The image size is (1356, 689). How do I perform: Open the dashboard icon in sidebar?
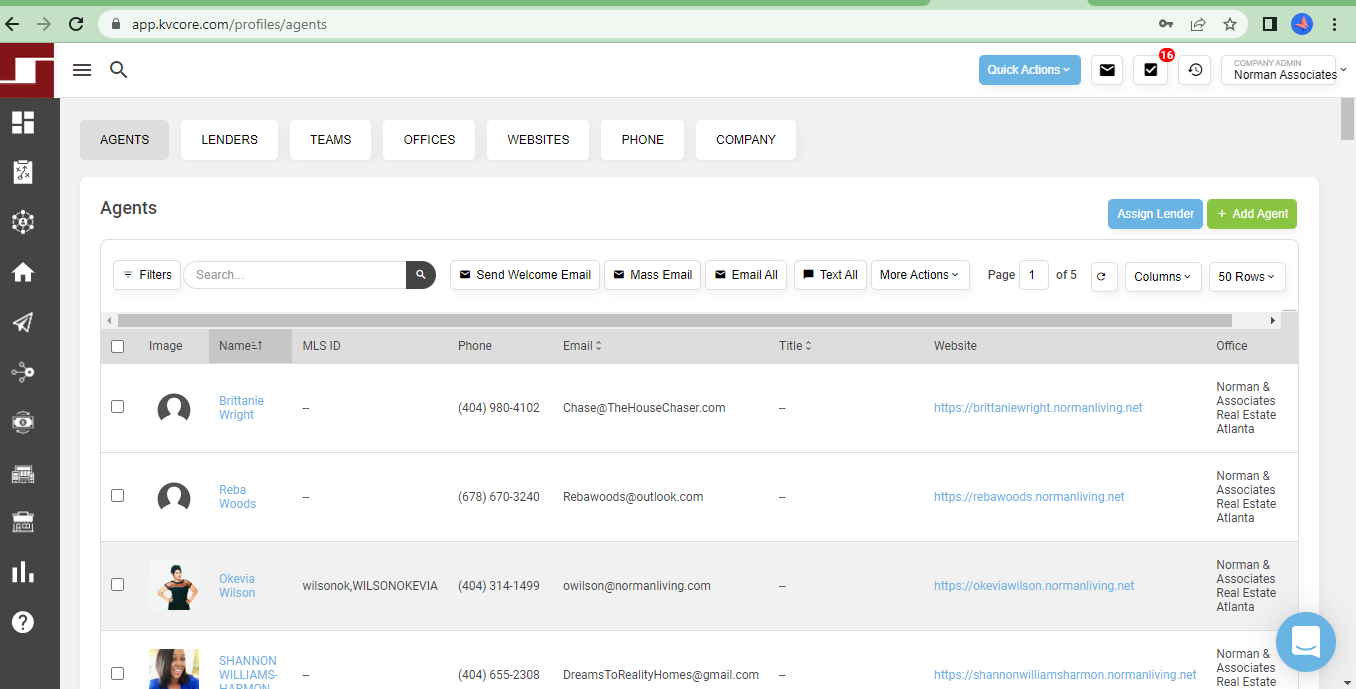pos(23,122)
